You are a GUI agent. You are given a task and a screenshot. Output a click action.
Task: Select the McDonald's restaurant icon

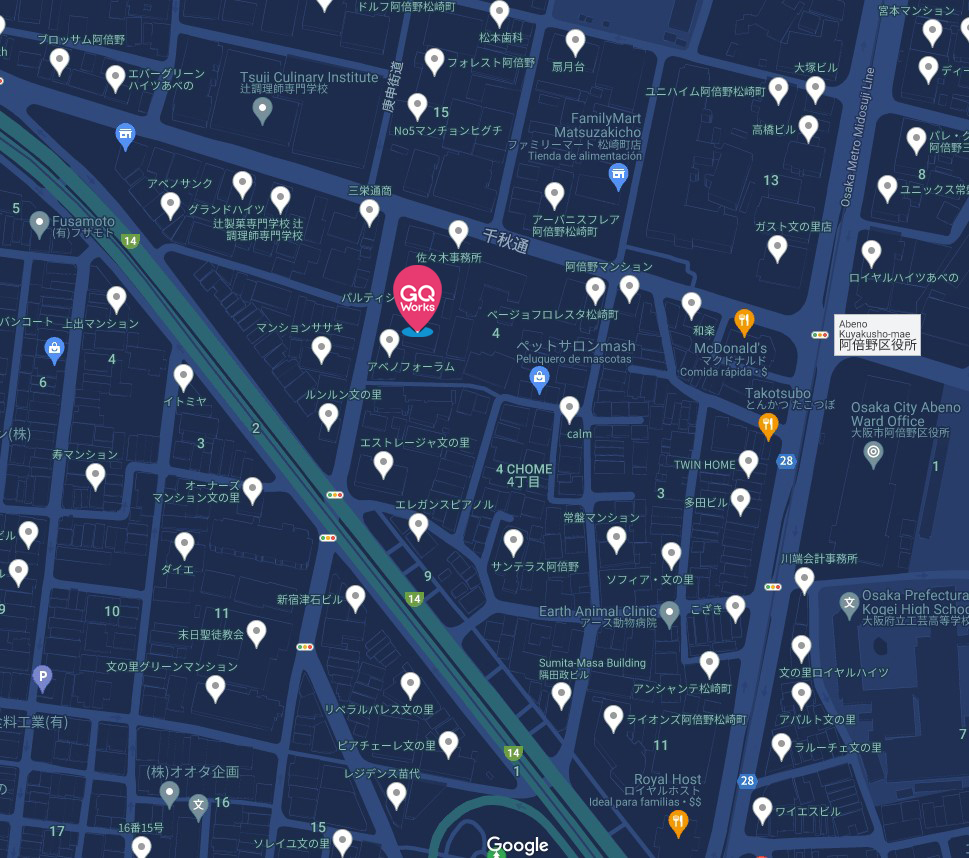coord(744,322)
